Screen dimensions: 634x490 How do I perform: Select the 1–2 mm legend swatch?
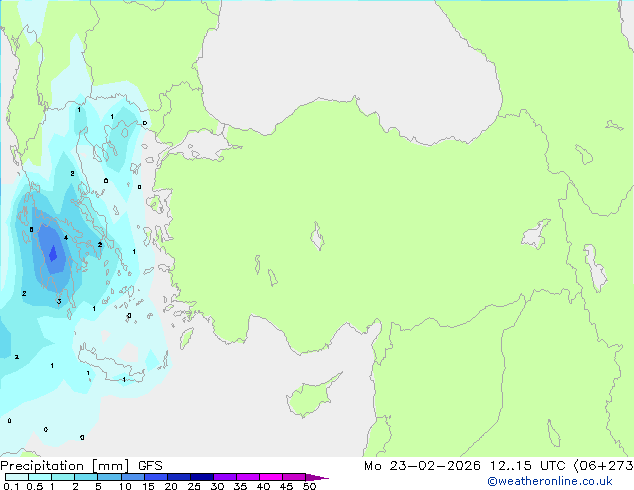click(x=63, y=477)
